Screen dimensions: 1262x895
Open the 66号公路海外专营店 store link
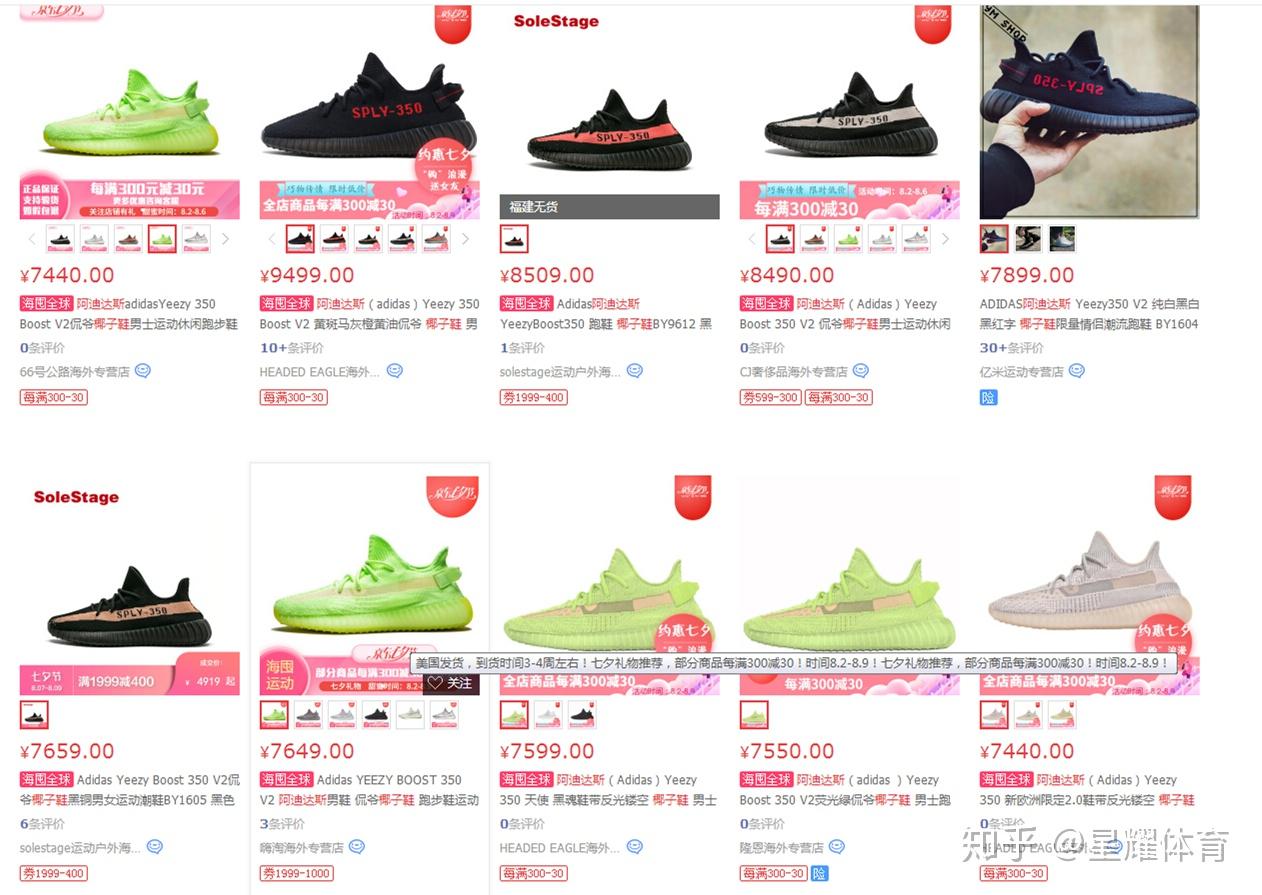[75, 371]
